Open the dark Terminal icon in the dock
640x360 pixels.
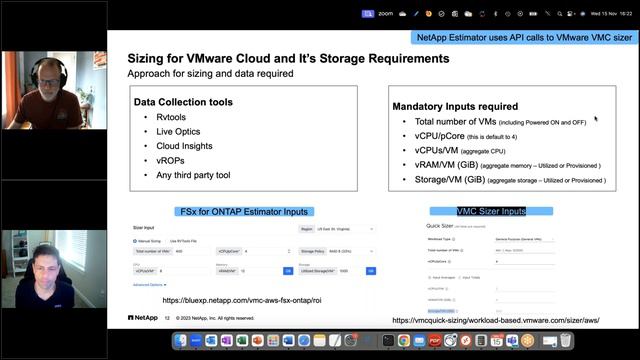(388, 341)
